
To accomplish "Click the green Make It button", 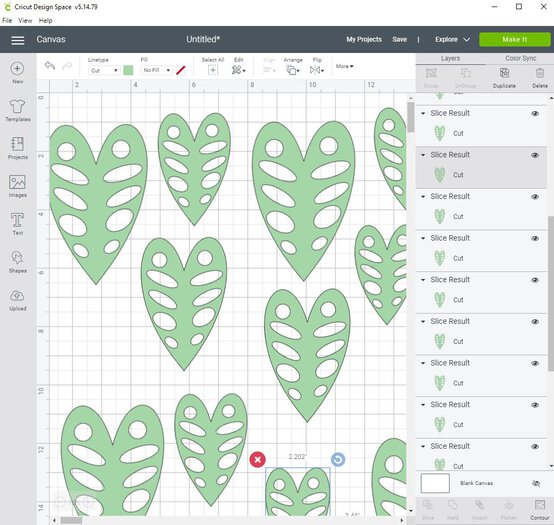I will point(515,40).
